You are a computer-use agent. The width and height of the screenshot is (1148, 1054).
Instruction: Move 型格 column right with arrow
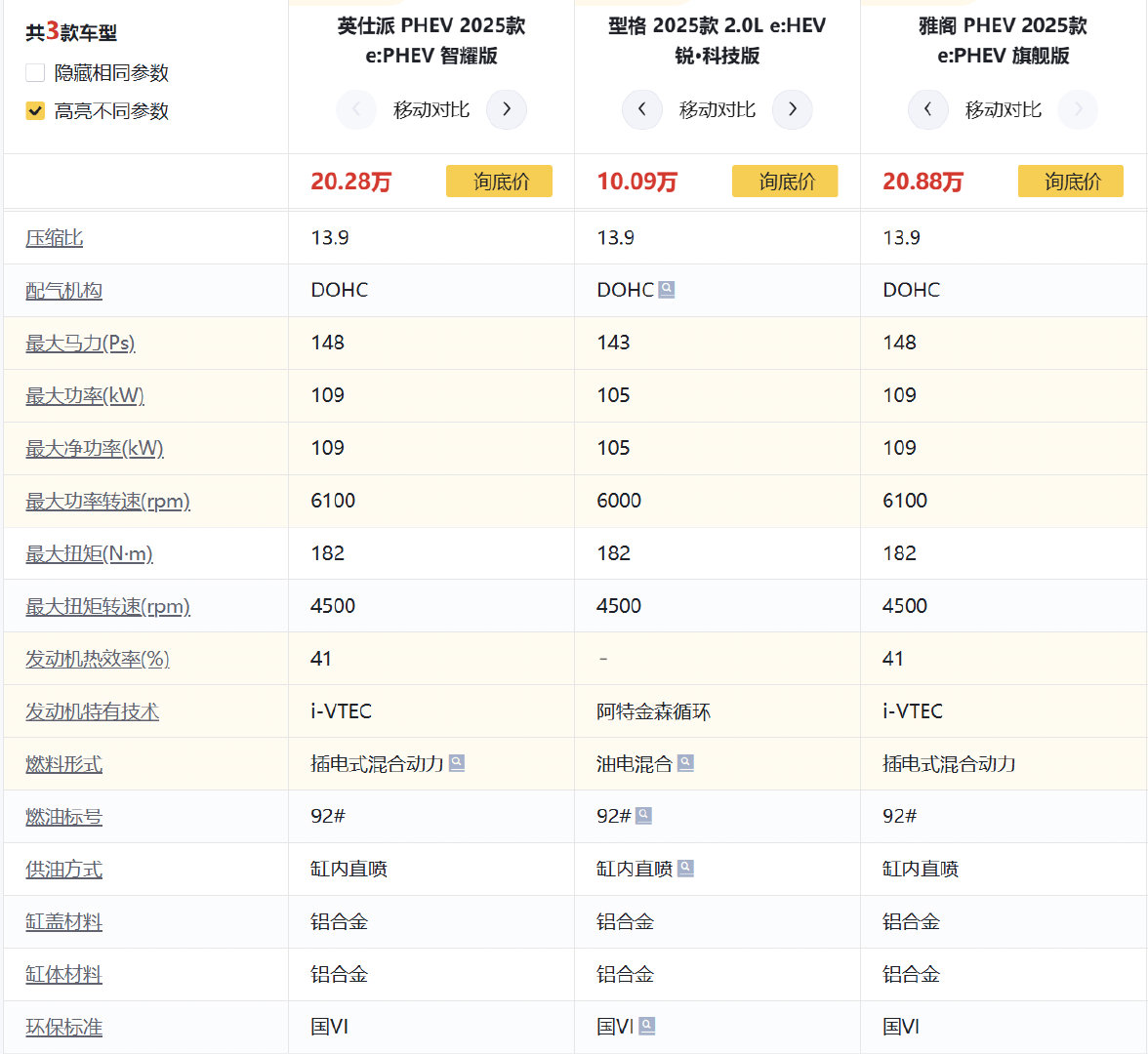[x=793, y=109]
